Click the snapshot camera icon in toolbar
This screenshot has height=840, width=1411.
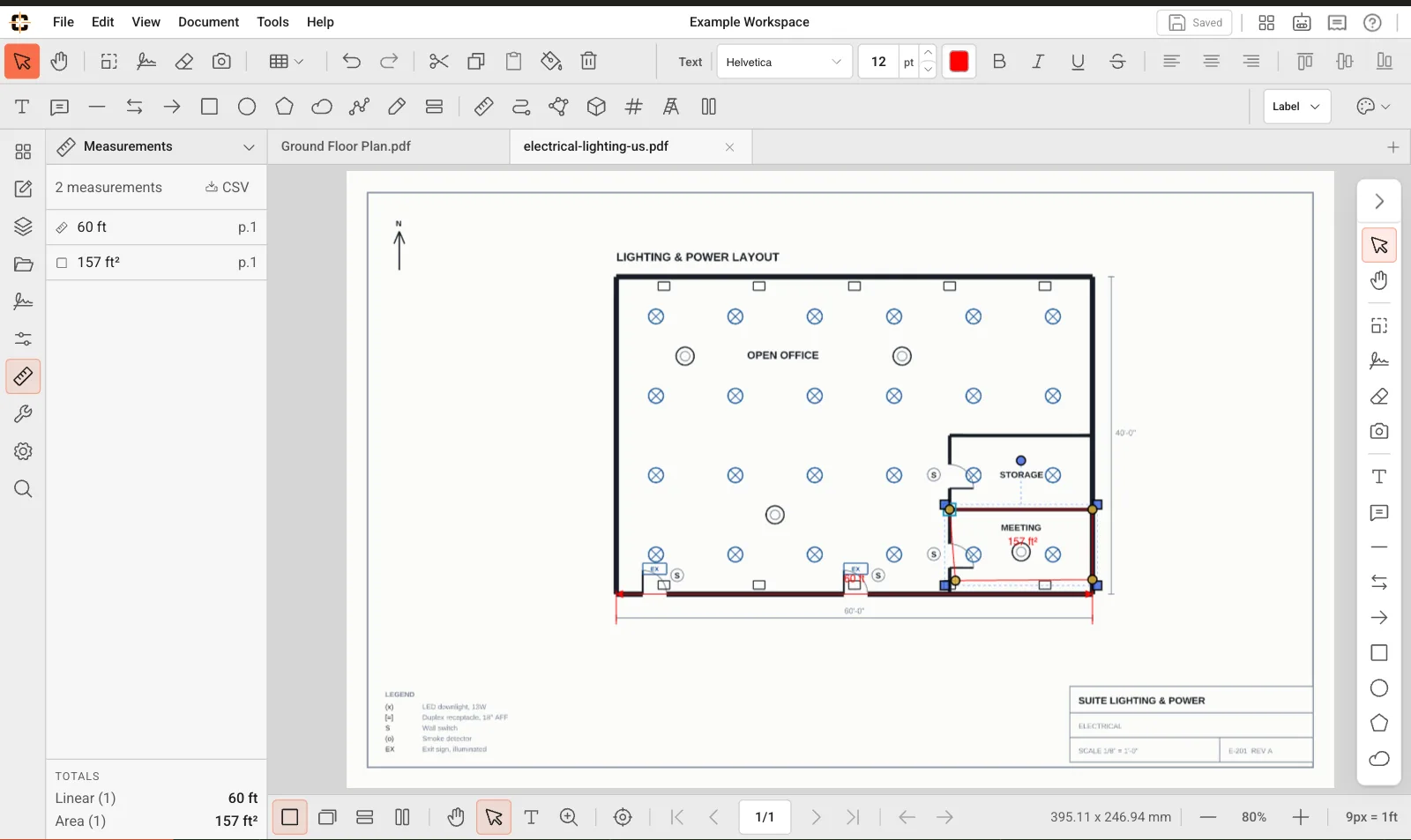pos(221,62)
